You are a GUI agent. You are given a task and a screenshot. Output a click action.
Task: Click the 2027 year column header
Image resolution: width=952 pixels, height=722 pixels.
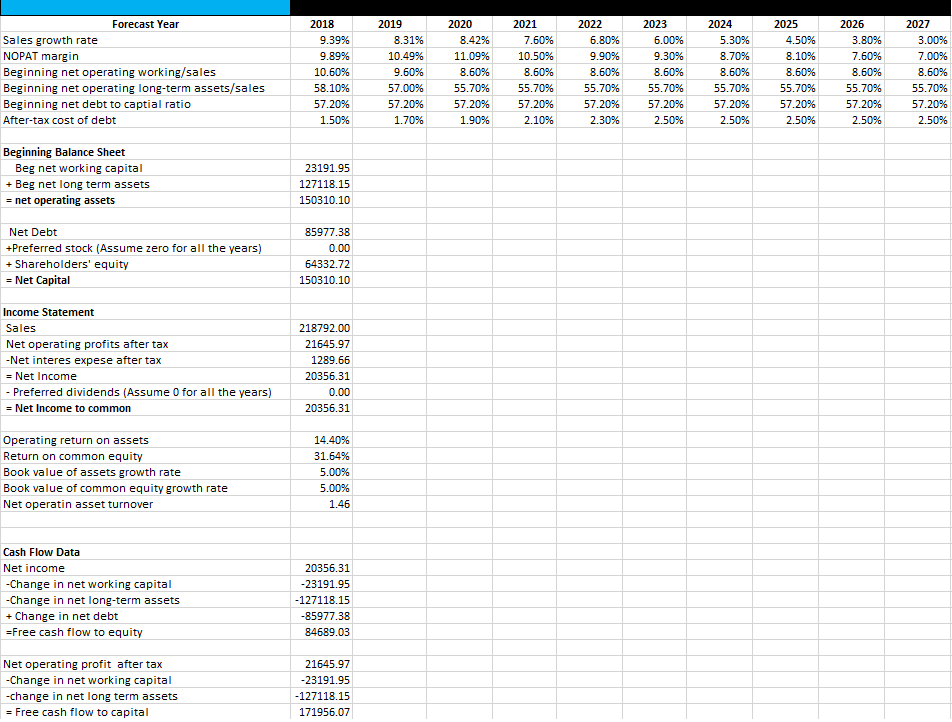[918, 24]
